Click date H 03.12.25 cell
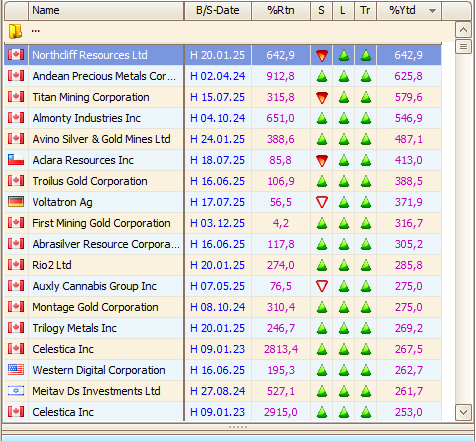The height and width of the screenshot is (441, 476). [218, 223]
